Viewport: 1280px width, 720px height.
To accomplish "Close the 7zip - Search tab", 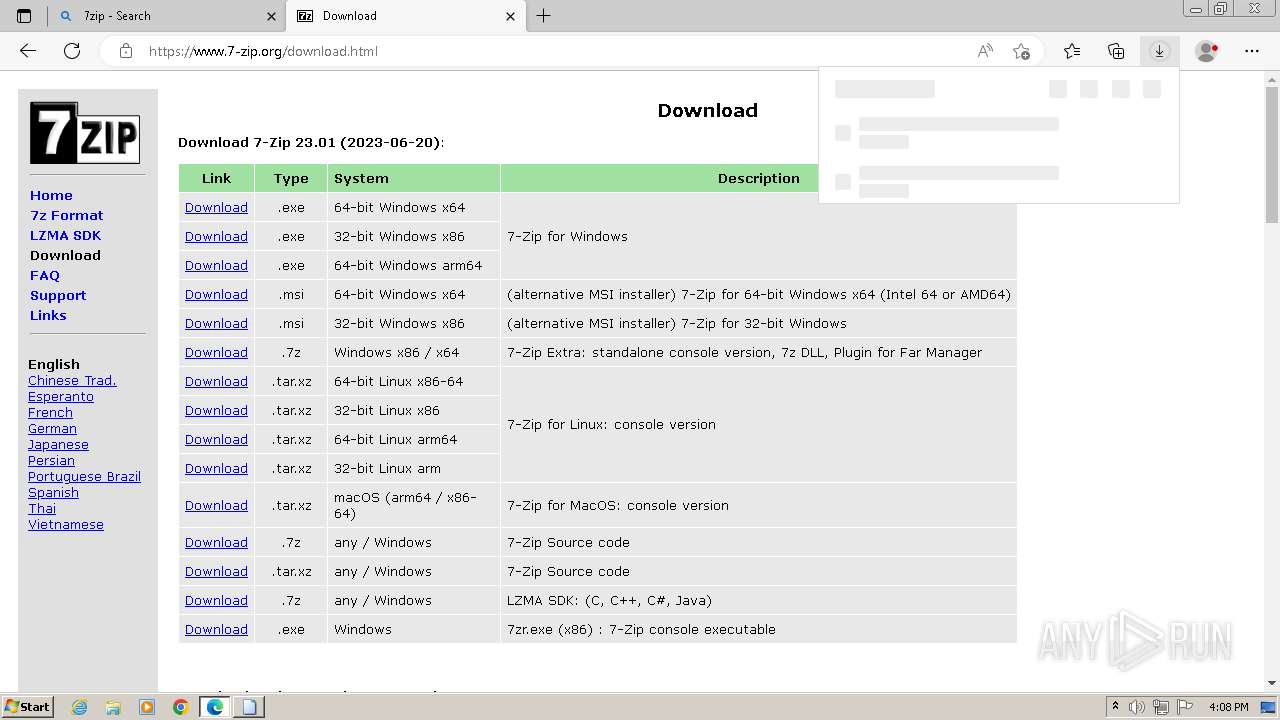I will (x=271, y=16).
